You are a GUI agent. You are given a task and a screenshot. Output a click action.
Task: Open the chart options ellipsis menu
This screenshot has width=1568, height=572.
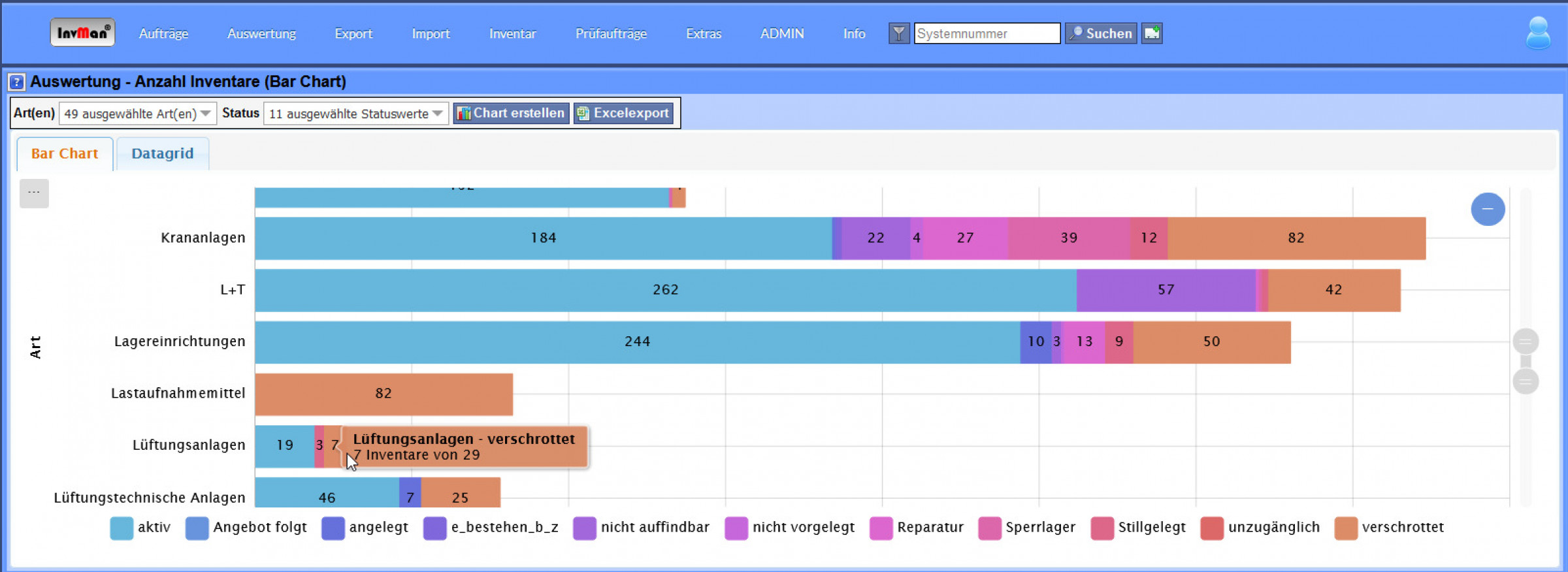pos(34,193)
